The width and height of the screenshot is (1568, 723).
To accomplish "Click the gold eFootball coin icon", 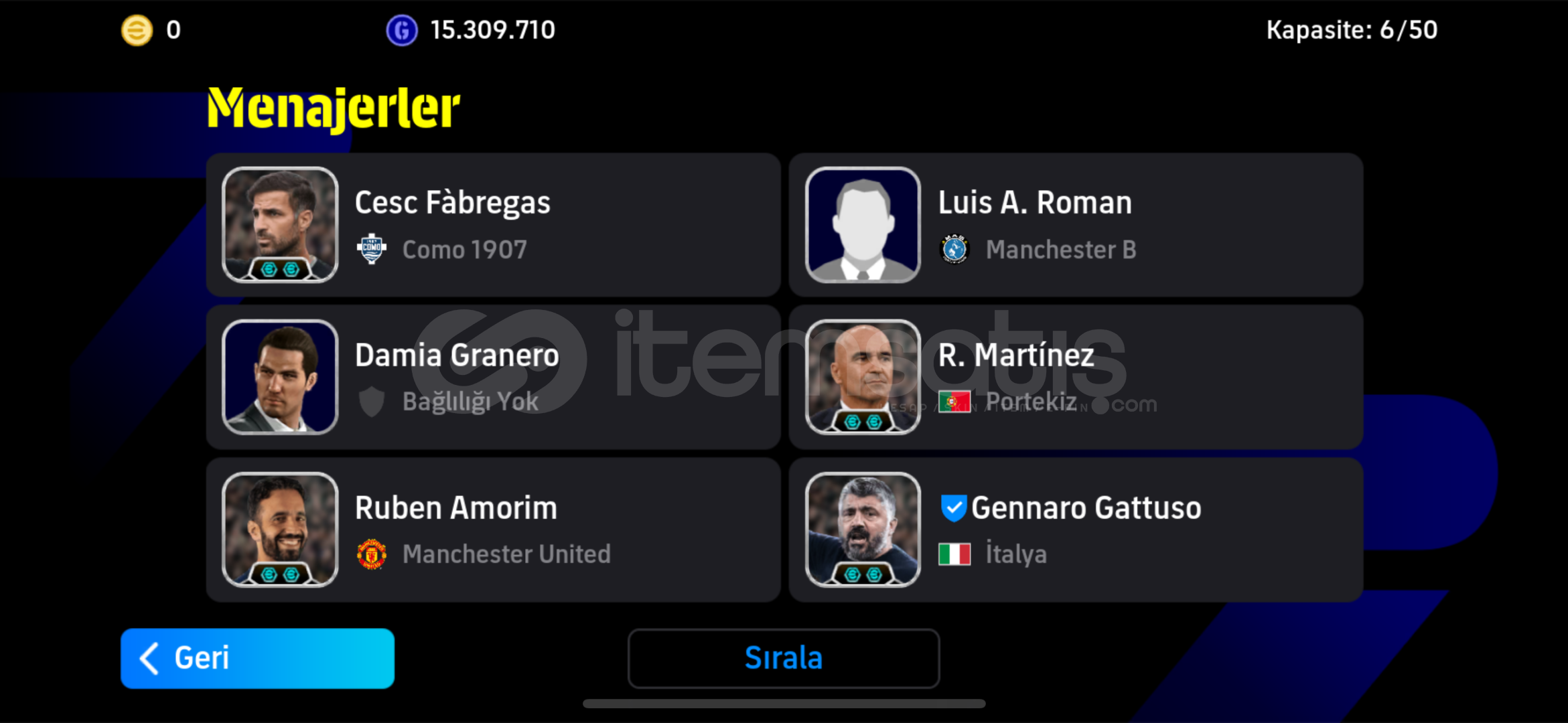I will pos(137,30).
